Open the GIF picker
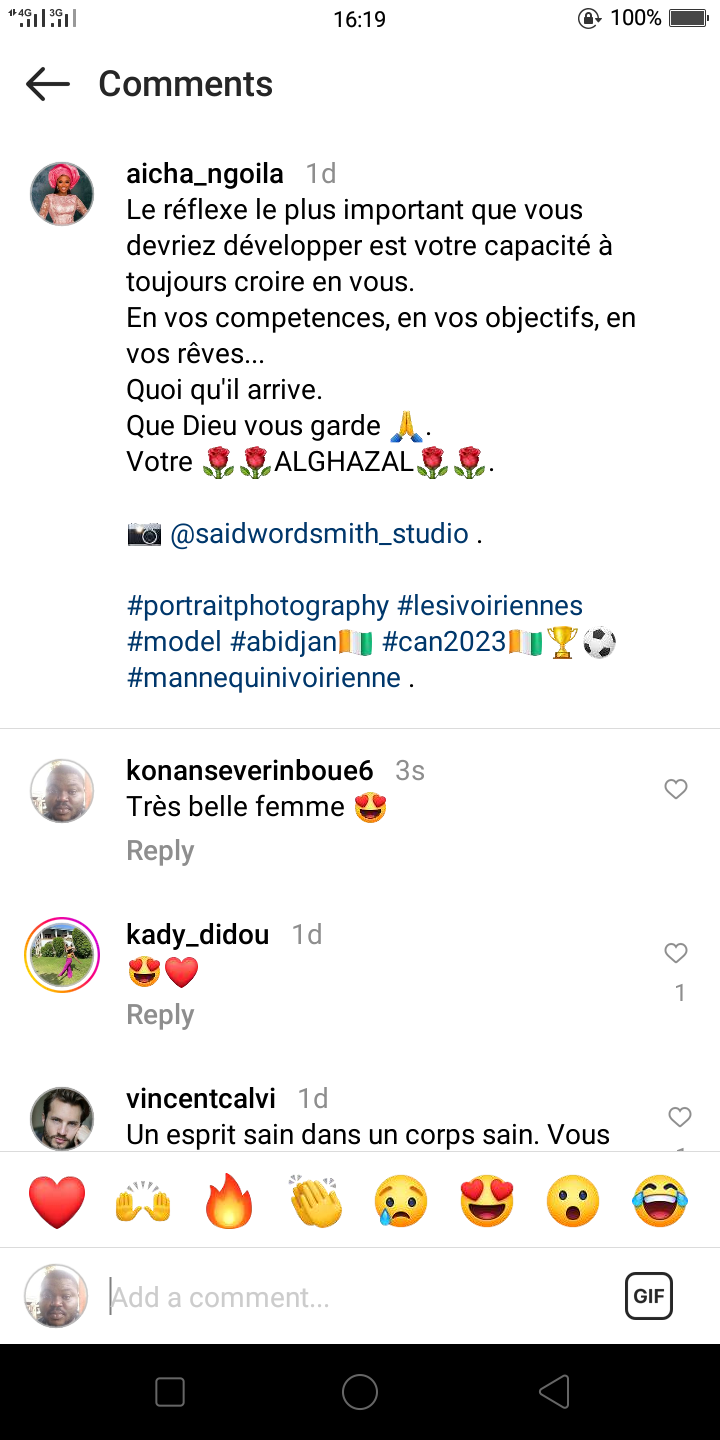 tap(649, 1297)
